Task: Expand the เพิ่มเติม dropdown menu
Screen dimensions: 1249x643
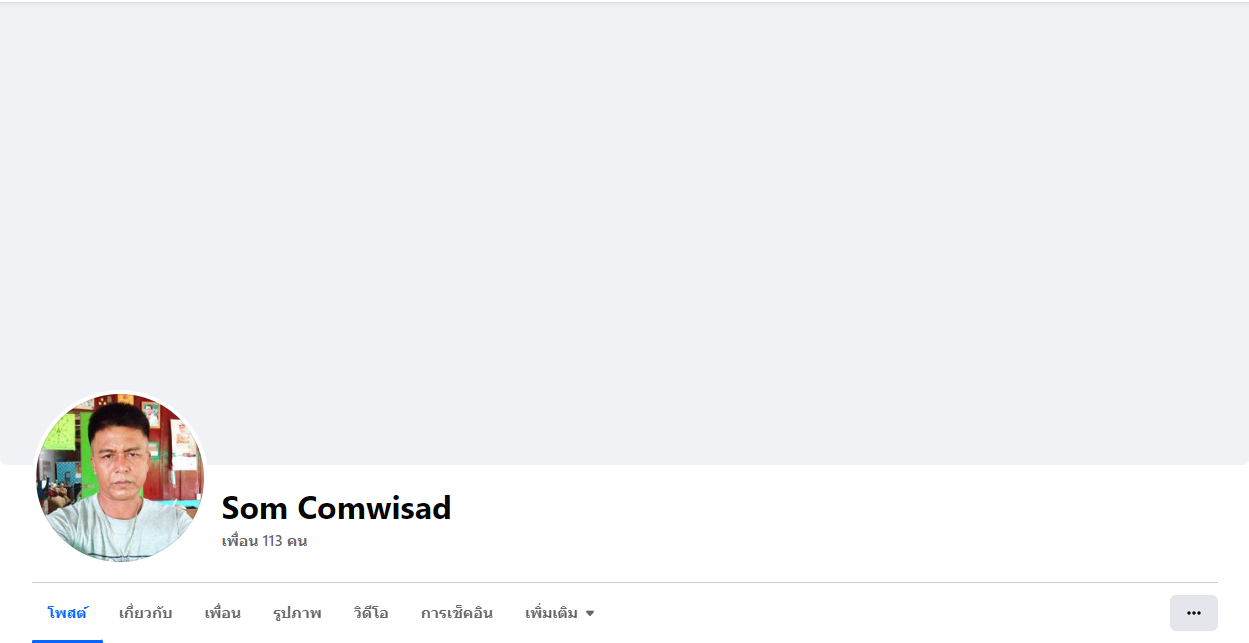Action: click(560, 613)
